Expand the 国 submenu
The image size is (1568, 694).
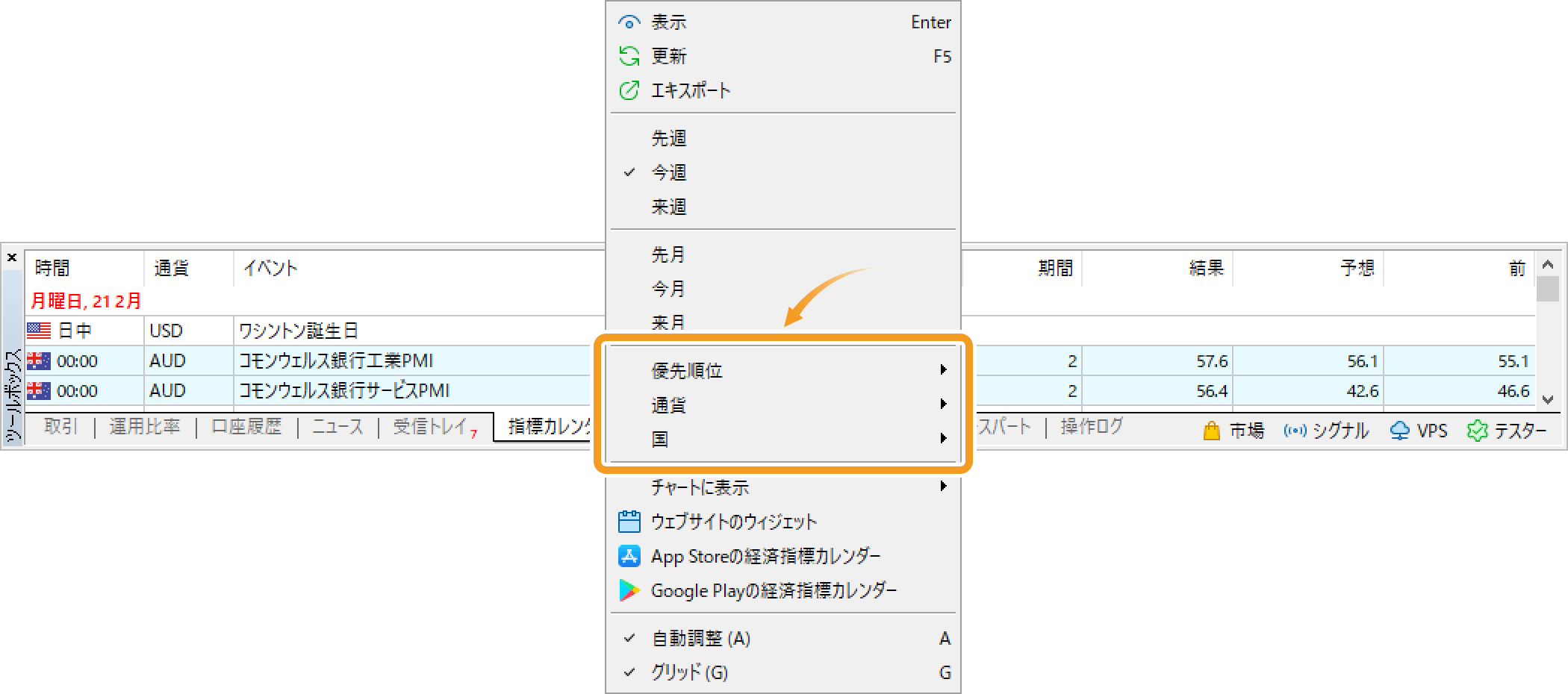tap(783, 440)
